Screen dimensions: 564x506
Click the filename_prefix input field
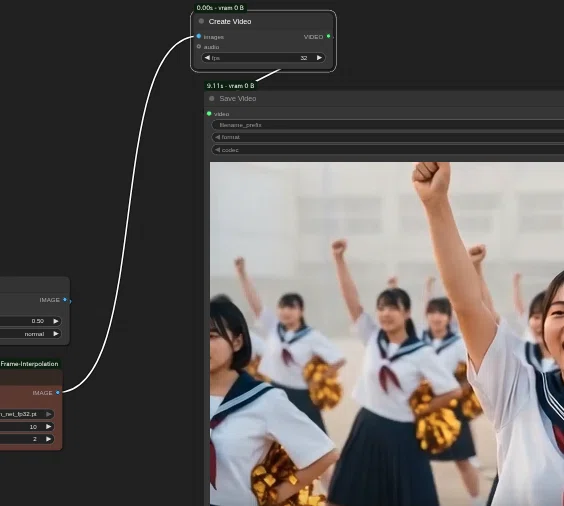coord(388,125)
